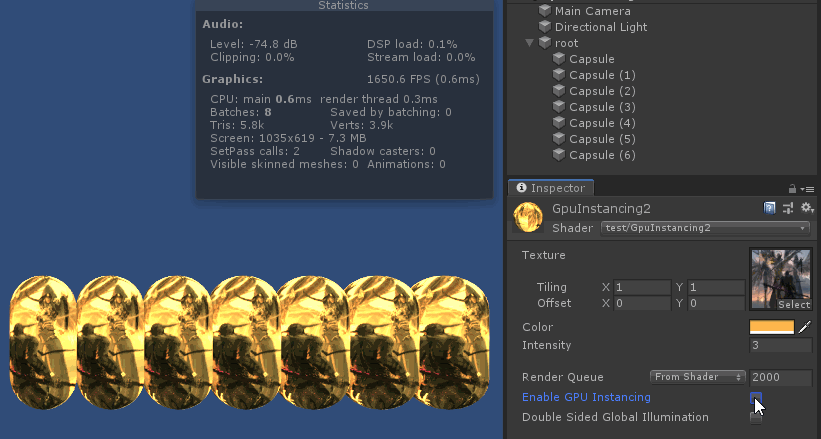Click the Saved by batching: 0 text
The height and width of the screenshot is (439, 821).
pyautogui.click(x=391, y=112)
